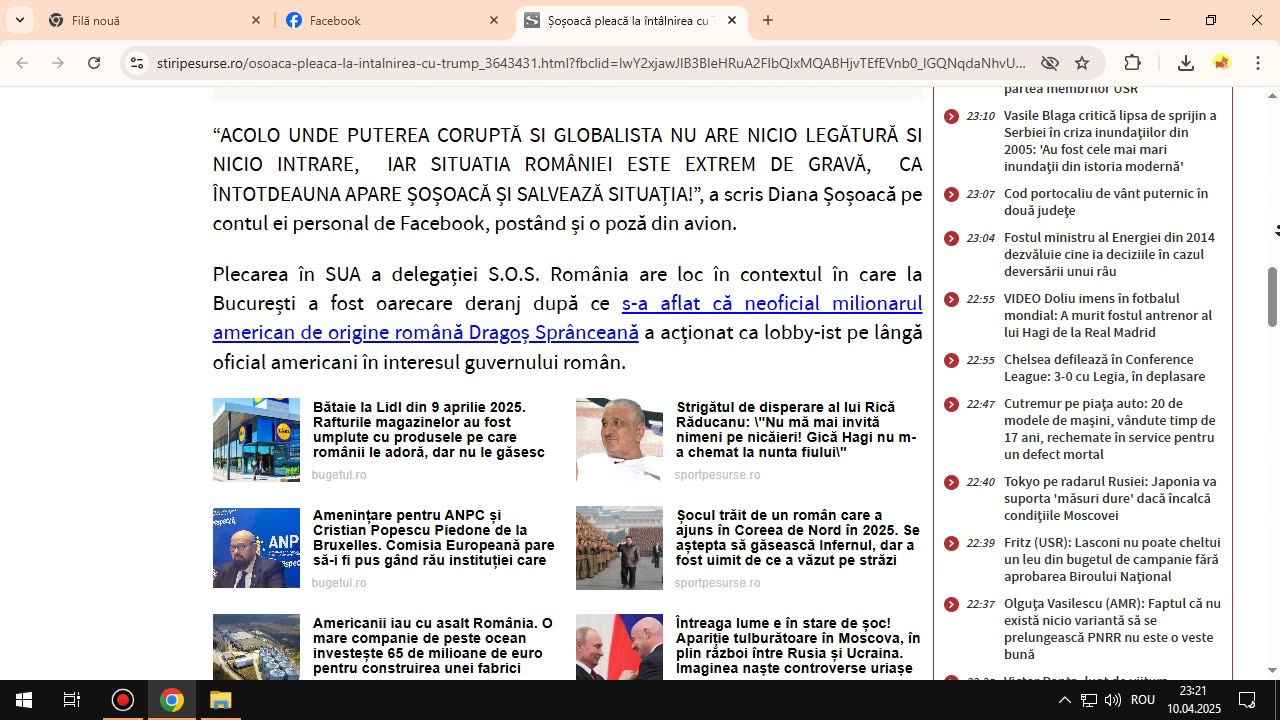Open link about milionarul american Dragoș Sprânceană
1280x720 pixels.
click(x=567, y=318)
